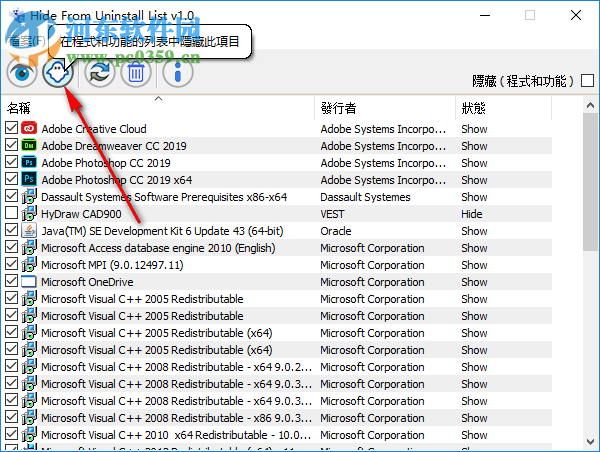
Task: Click the trash can Delete toolbar icon
Action: [x=136, y=72]
